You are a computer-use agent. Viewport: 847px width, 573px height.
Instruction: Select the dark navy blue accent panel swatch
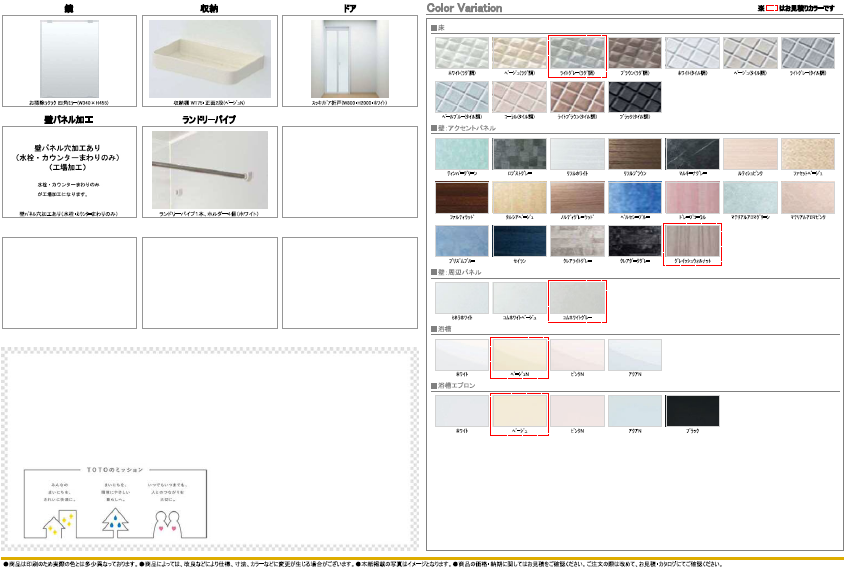click(519, 243)
